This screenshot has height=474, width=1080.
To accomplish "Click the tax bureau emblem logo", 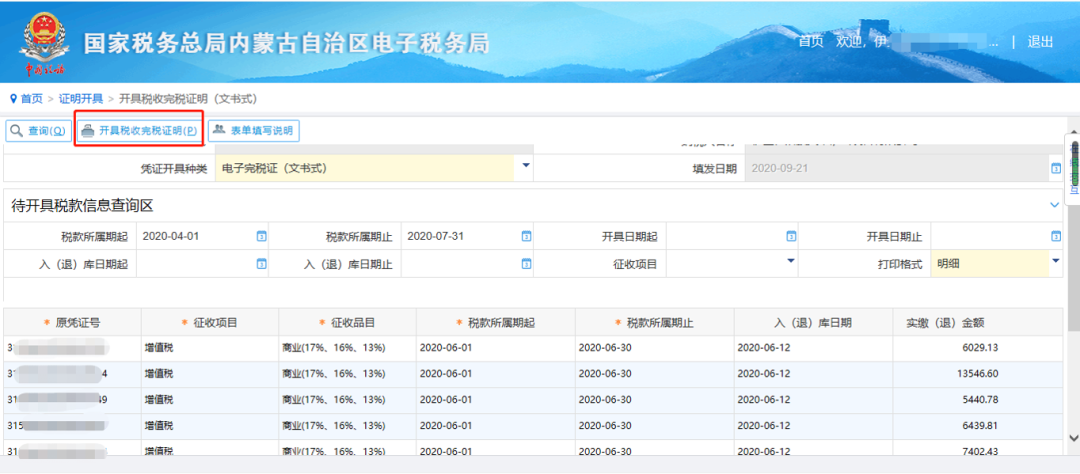I will click(x=44, y=41).
